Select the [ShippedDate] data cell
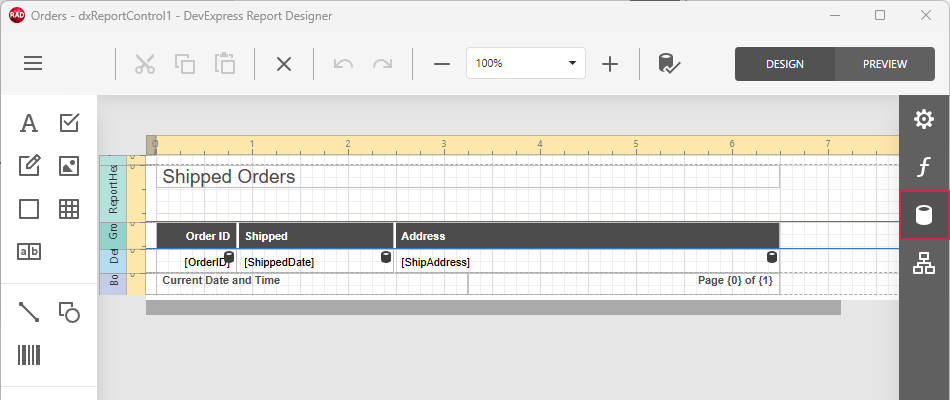Viewport: 950px width, 400px height. [x=316, y=262]
